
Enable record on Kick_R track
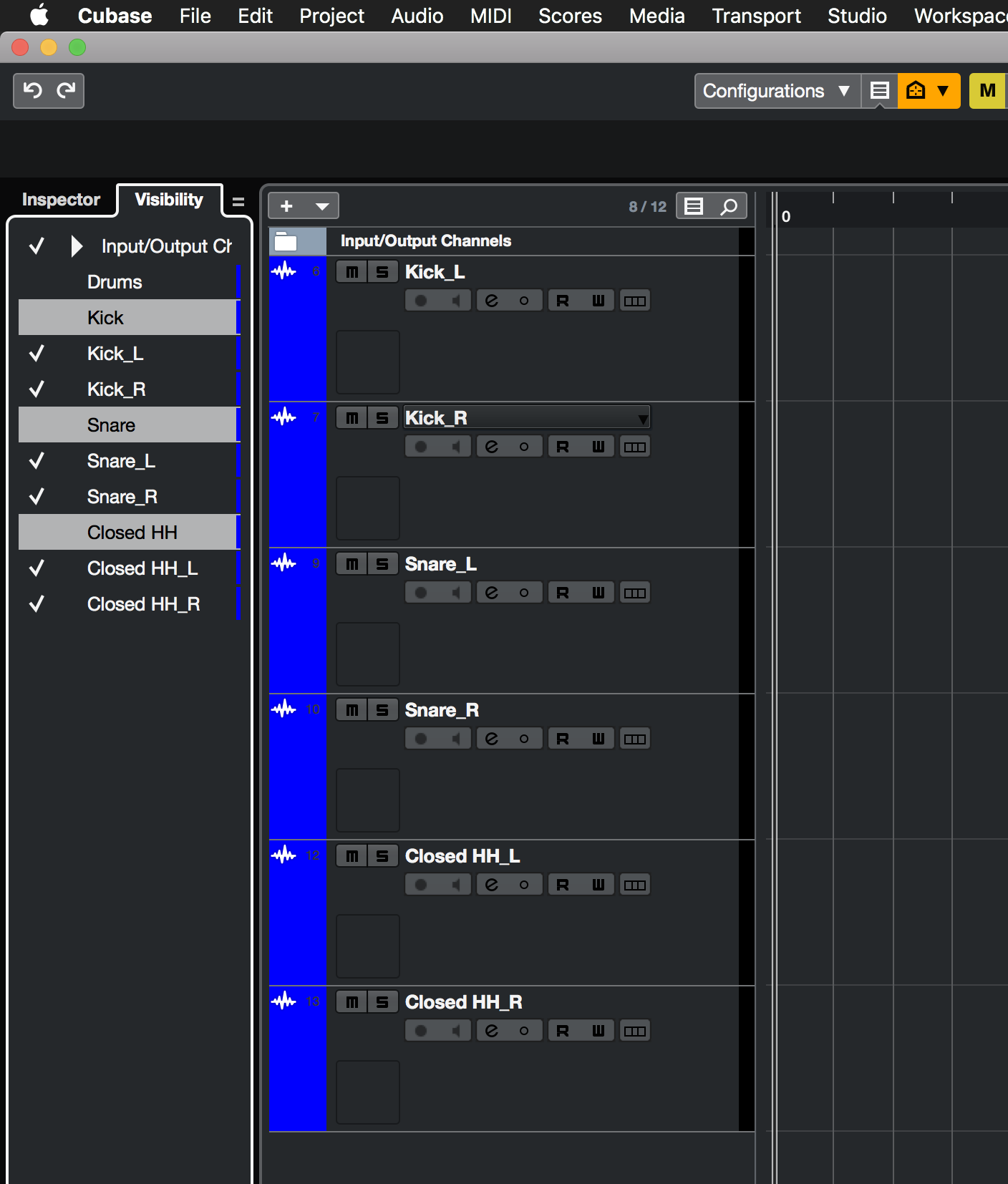point(421,447)
